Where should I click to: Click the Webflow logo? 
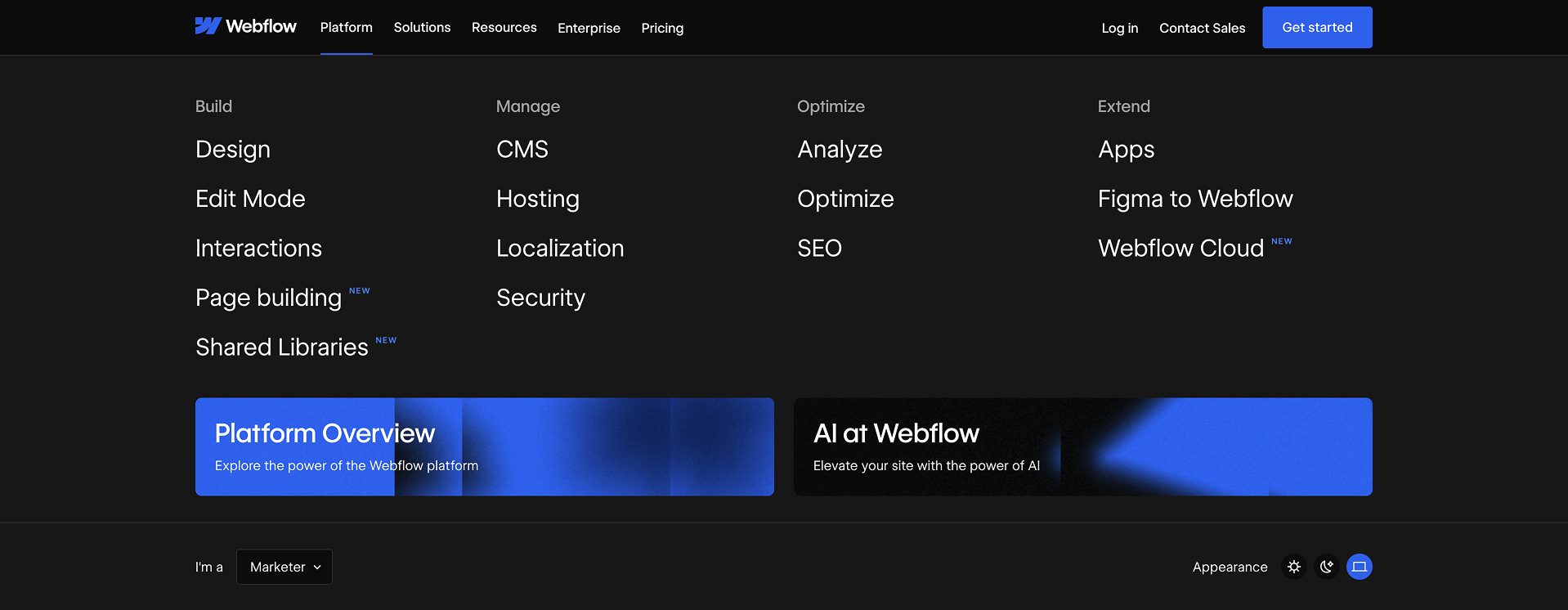click(x=245, y=26)
